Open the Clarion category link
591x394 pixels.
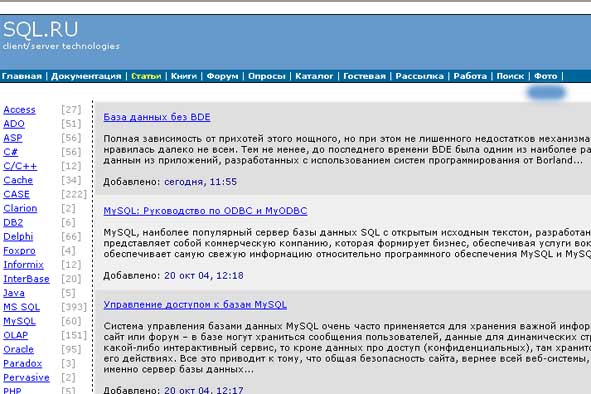(20, 208)
